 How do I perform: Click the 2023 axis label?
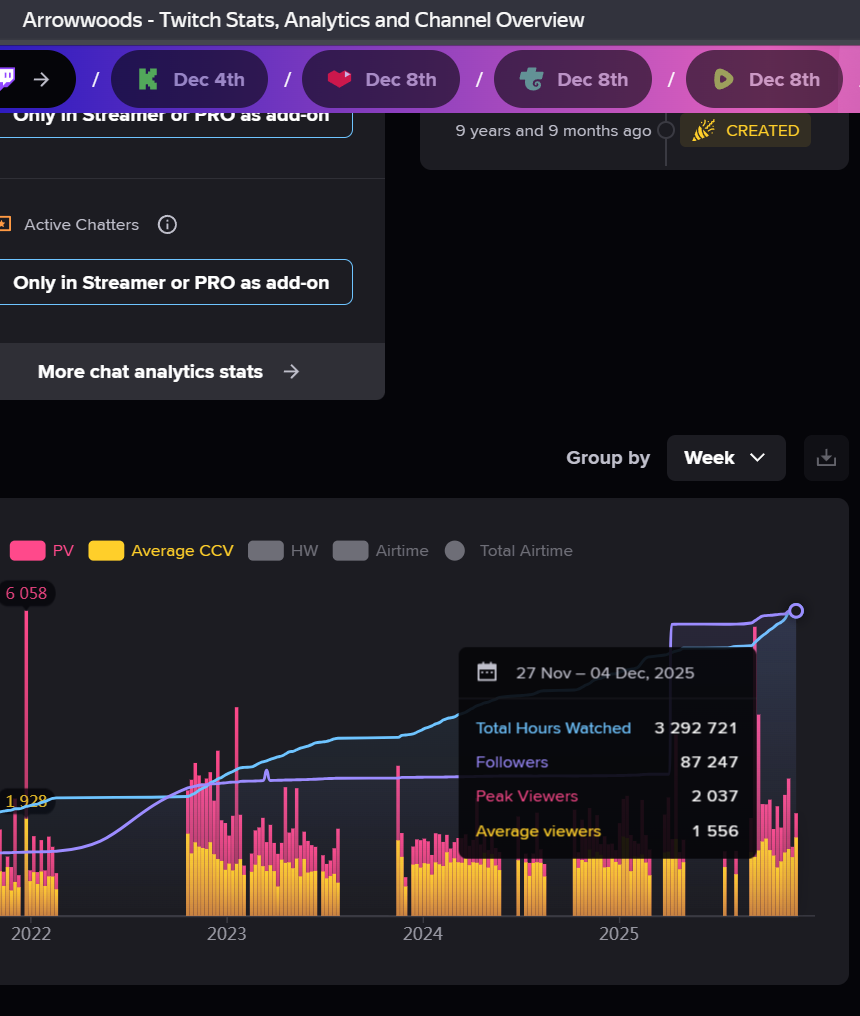coord(227,934)
